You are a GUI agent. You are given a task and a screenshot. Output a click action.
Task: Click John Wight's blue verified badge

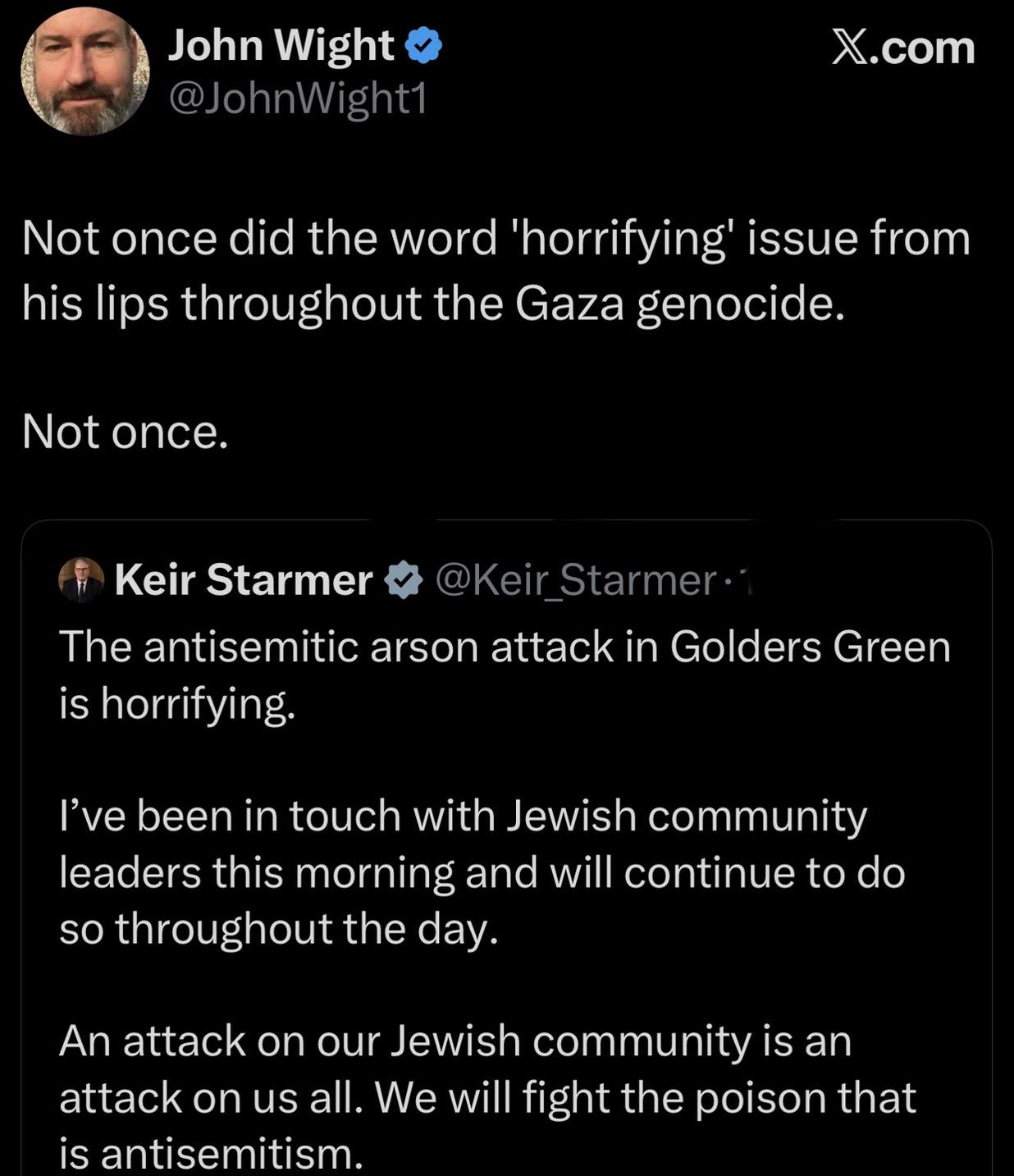[x=424, y=46]
